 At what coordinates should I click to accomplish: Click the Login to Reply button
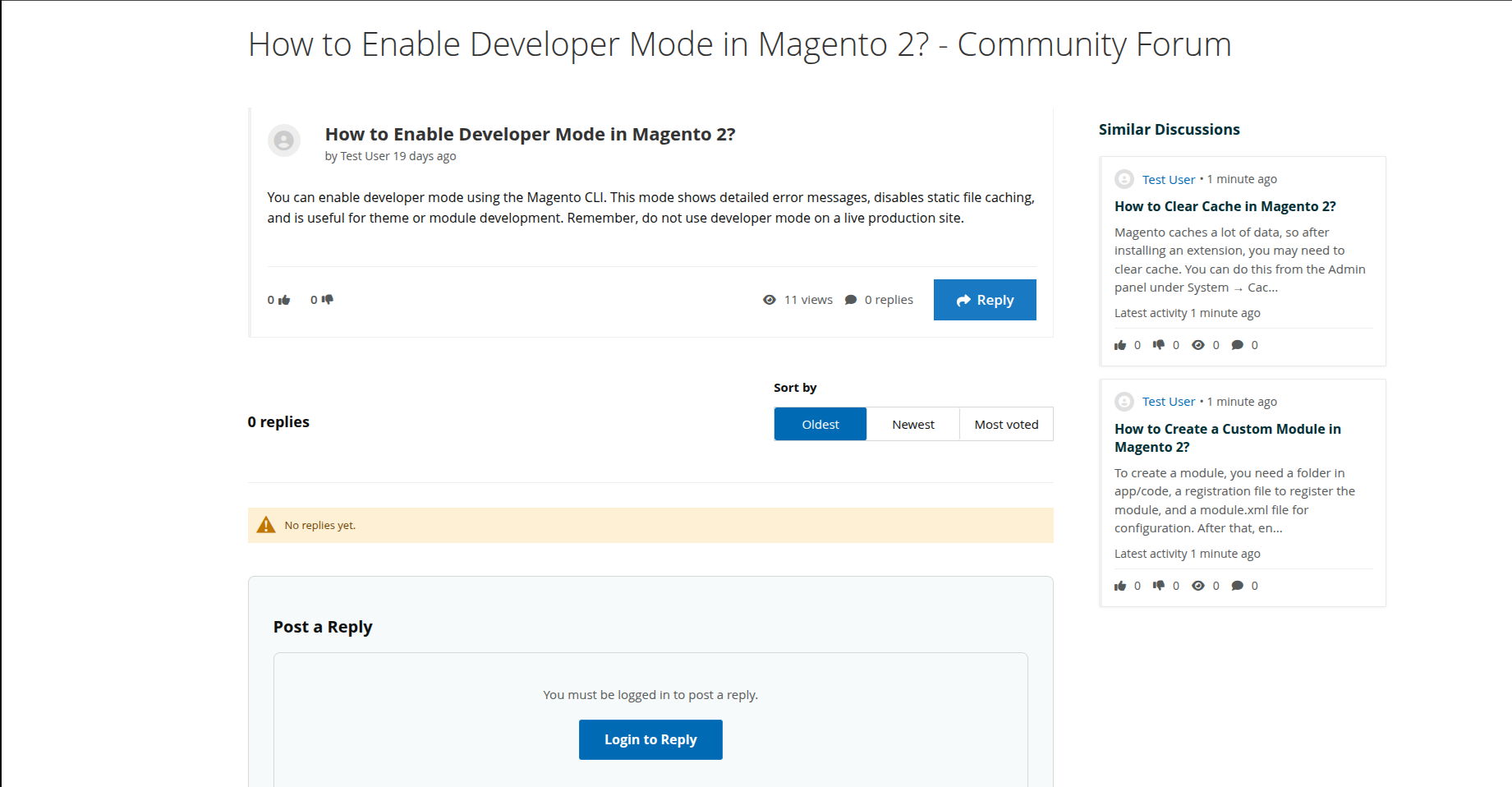click(650, 739)
